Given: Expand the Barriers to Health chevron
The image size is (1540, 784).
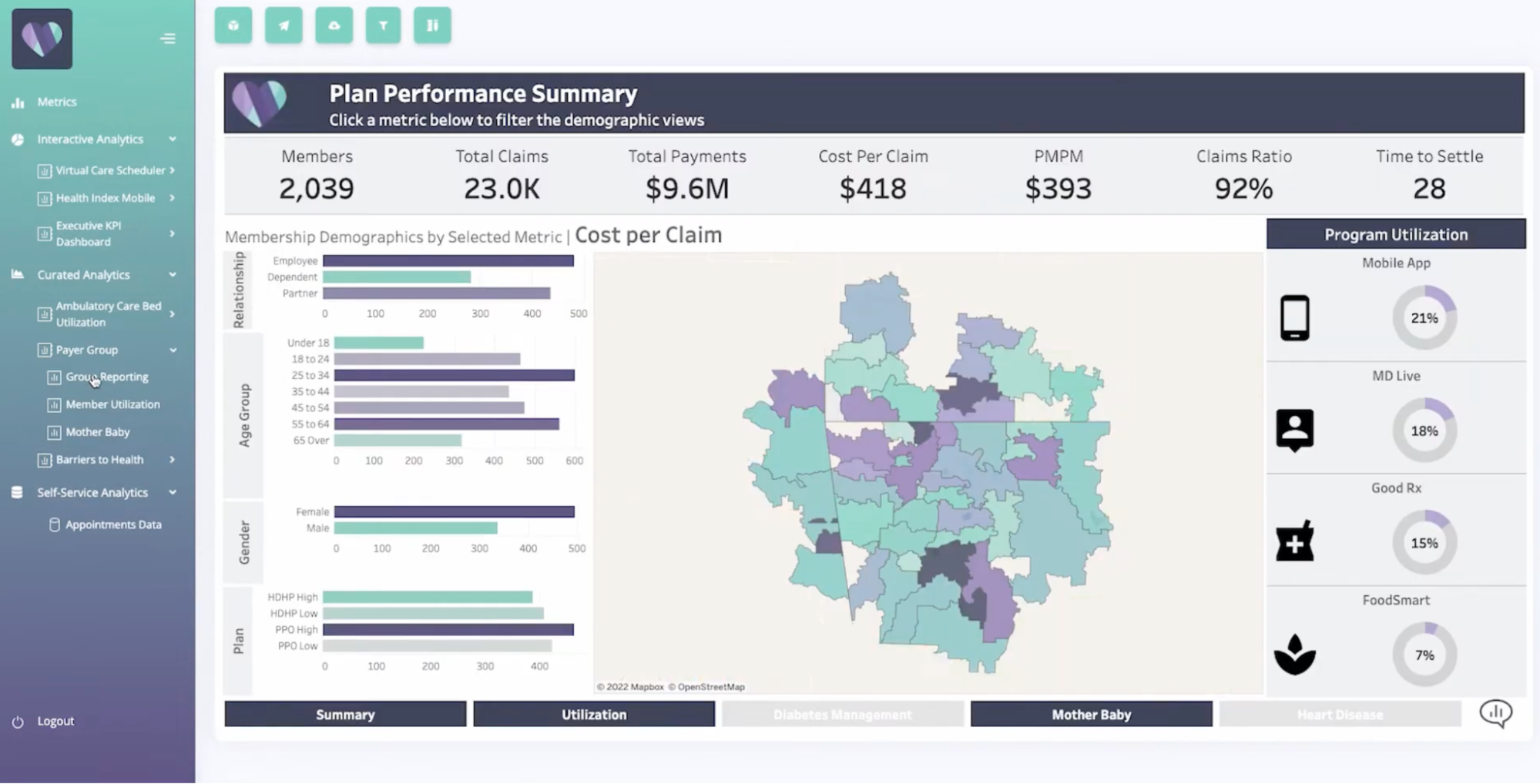Looking at the screenshot, I should [173, 460].
